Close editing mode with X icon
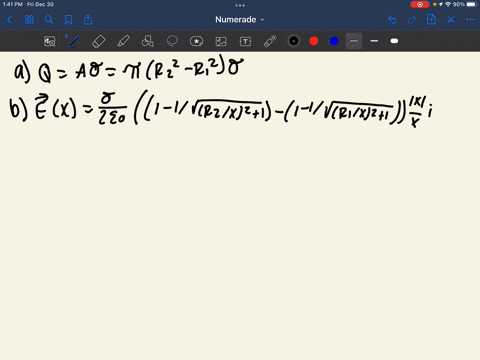Screen dimensions: 480x360 (x=451, y=20)
